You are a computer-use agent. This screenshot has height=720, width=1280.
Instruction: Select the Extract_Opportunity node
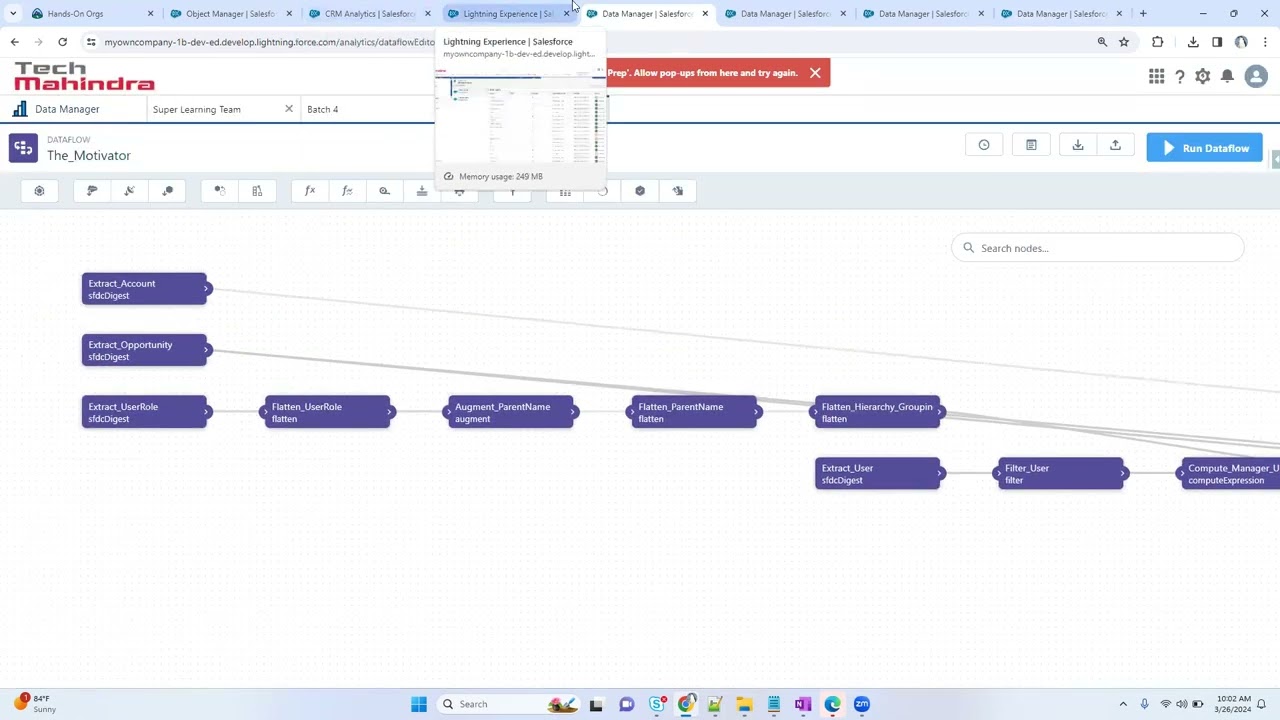[x=146, y=350]
